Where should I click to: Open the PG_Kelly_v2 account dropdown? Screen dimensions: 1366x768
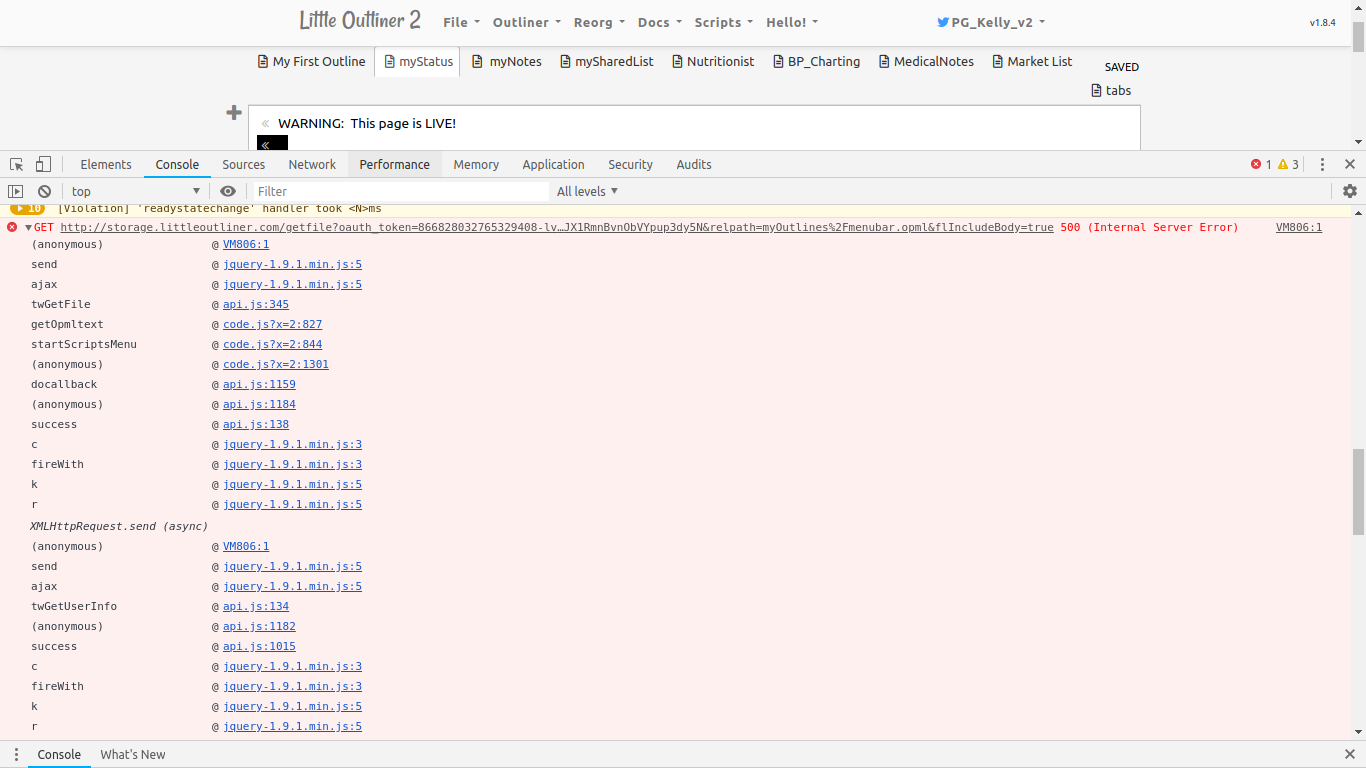click(991, 22)
